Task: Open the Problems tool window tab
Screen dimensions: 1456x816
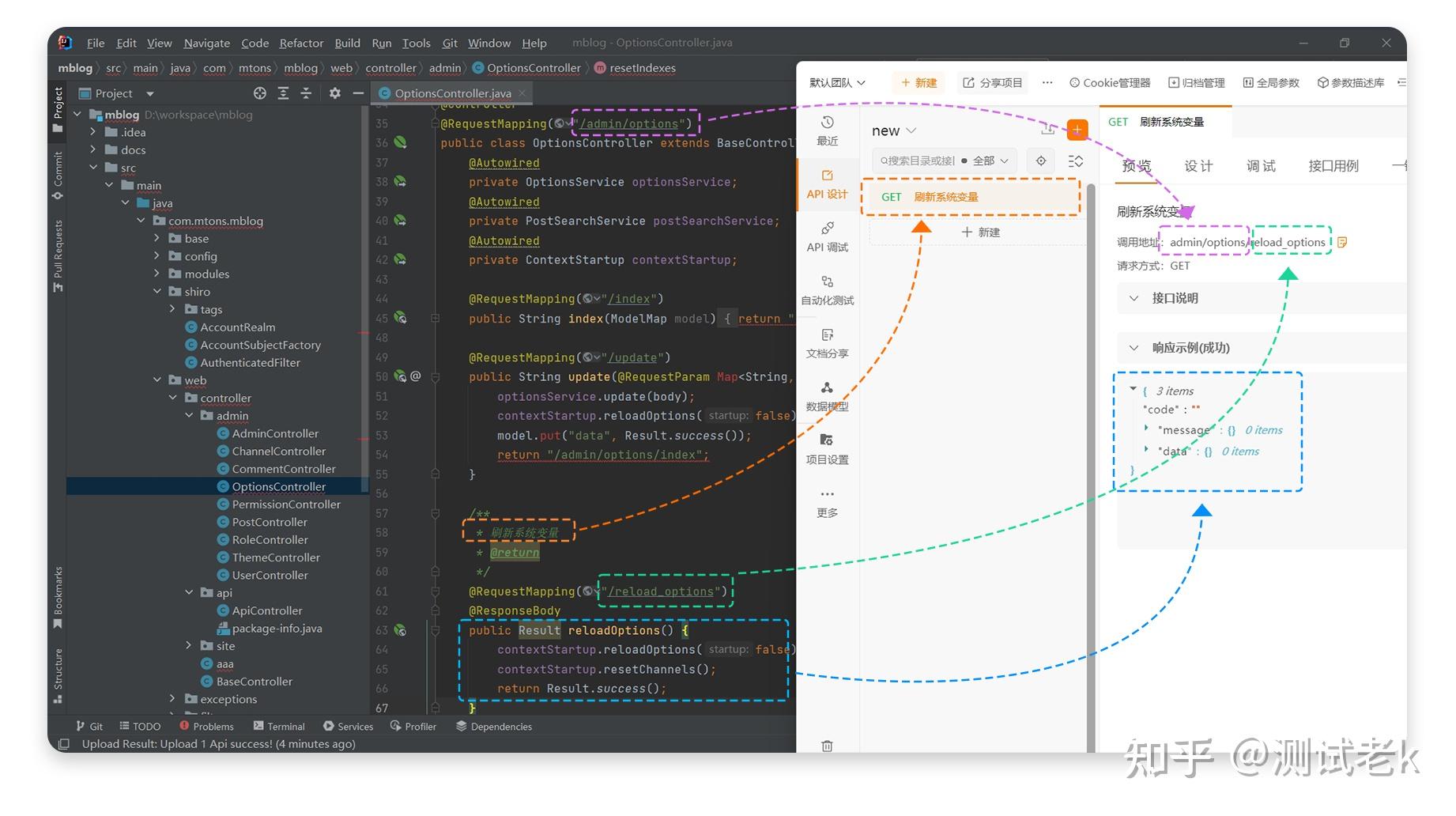Action: click(206, 727)
